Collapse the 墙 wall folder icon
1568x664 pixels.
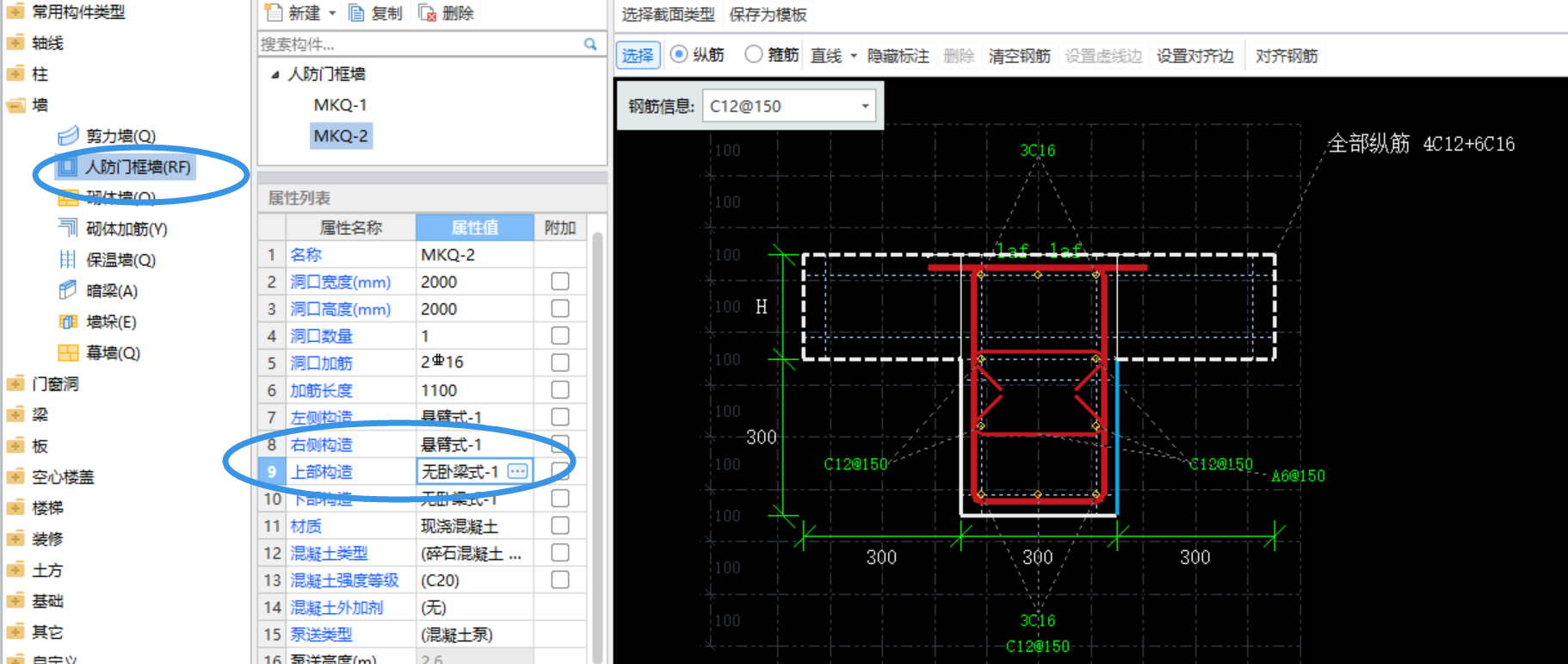(x=15, y=105)
